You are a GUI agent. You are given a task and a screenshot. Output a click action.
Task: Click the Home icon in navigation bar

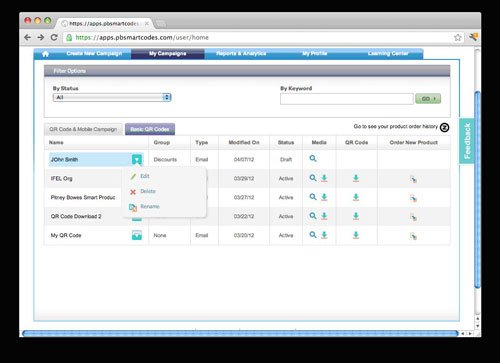(x=46, y=54)
